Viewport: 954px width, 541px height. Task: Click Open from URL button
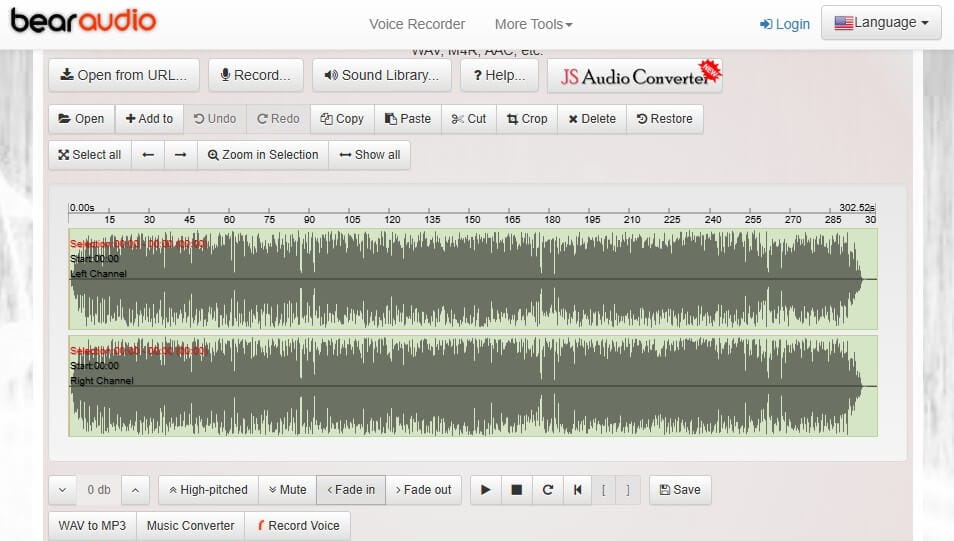[124, 75]
